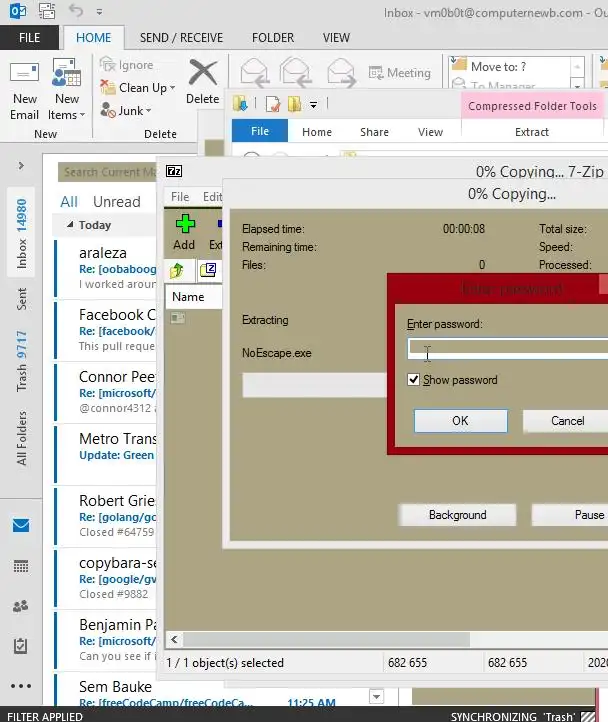The height and width of the screenshot is (722, 608).
Task: Click the Undo arrow in Outlook title bar
Action: (76, 11)
